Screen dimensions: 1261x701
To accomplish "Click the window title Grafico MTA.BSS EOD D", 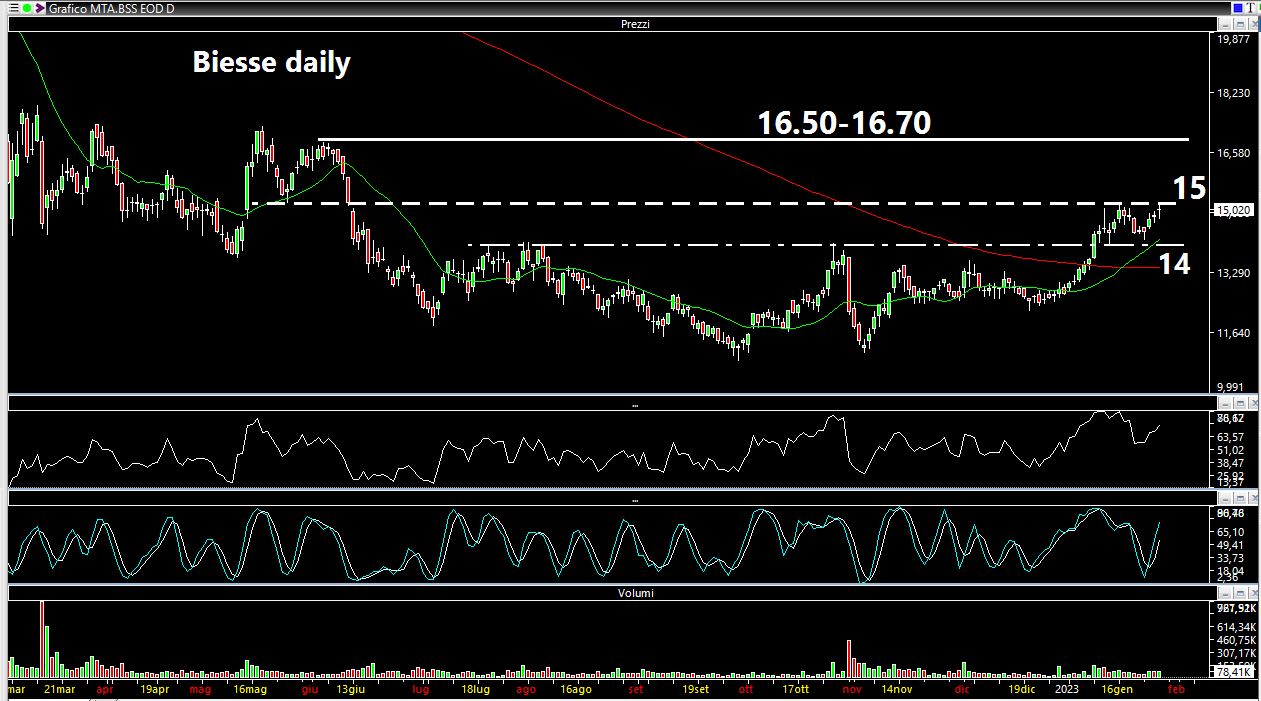I will click(x=112, y=8).
